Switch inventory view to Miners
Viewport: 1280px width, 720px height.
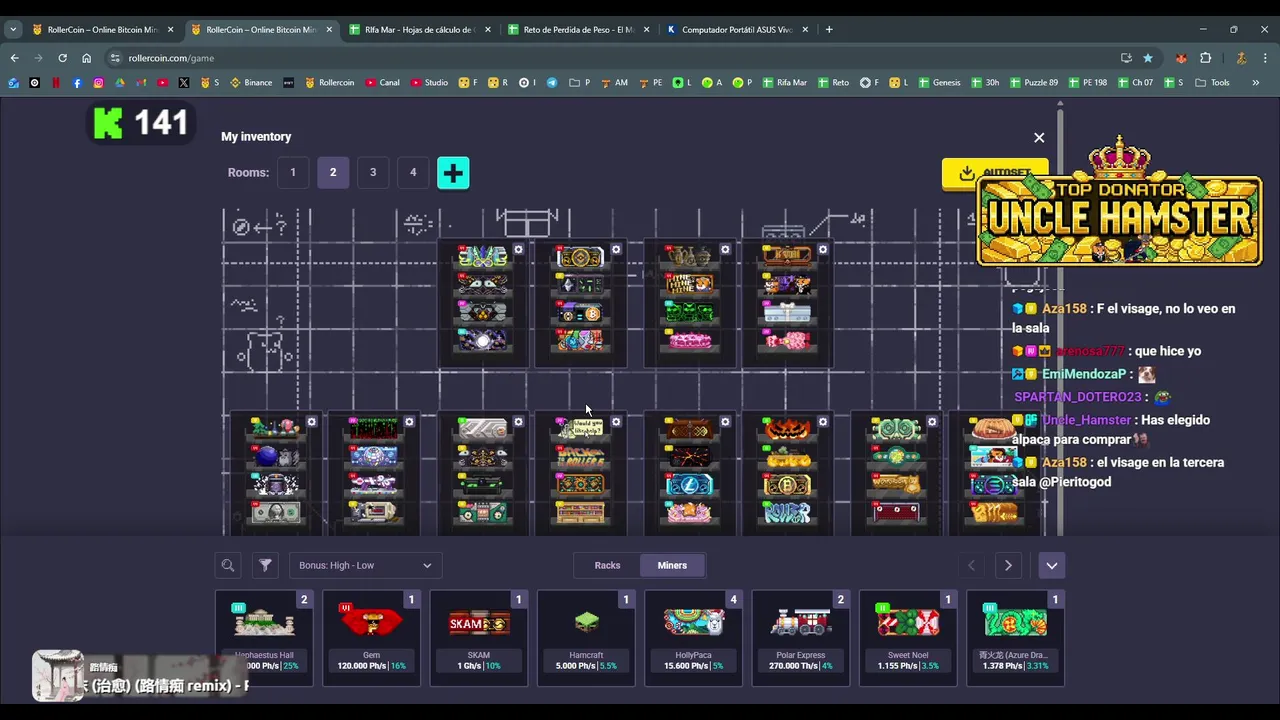672,565
